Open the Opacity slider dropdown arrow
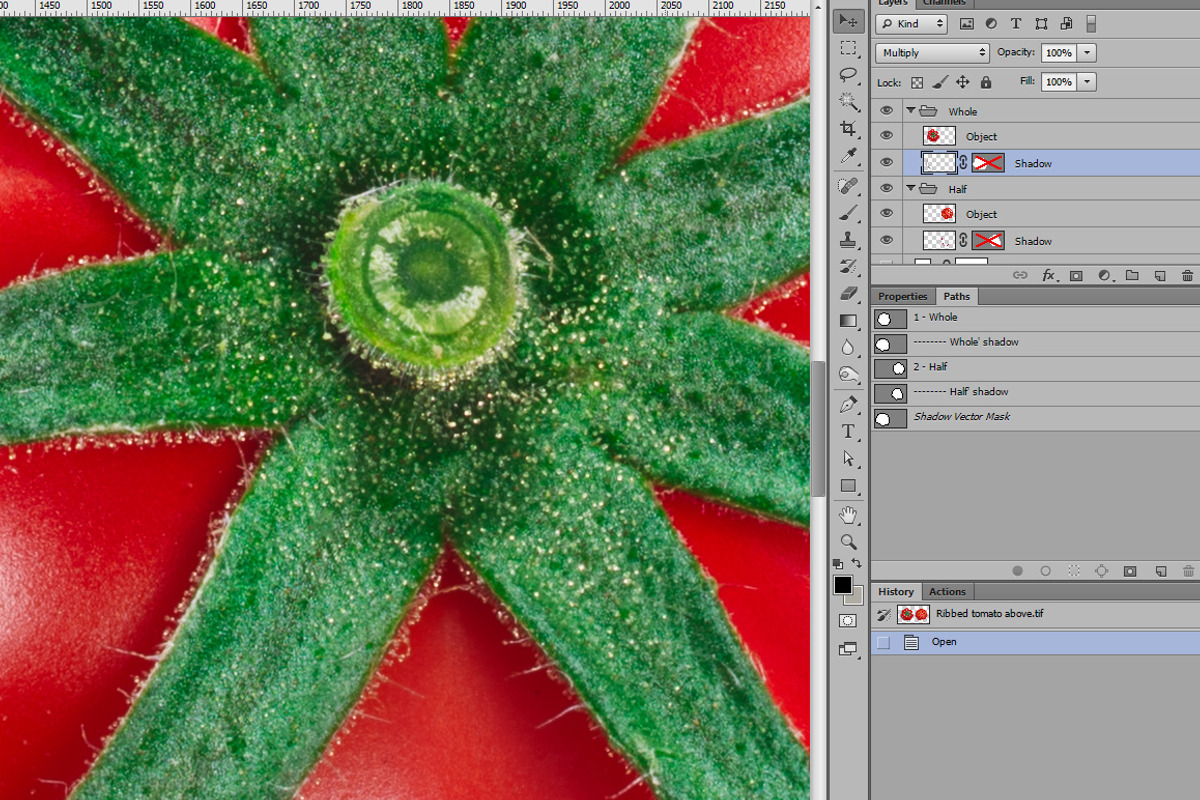Viewport: 1200px width, 800px height. tap(1087, 53)
